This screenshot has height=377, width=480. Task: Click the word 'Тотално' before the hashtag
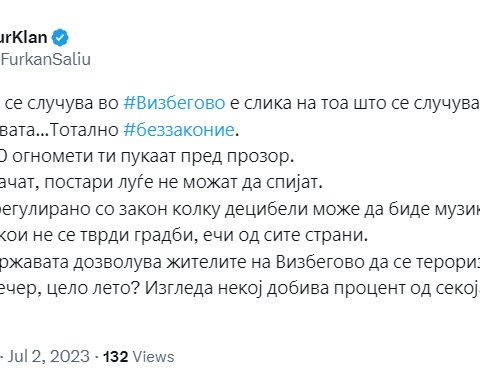pyautogui.click(x=84, y=130)
